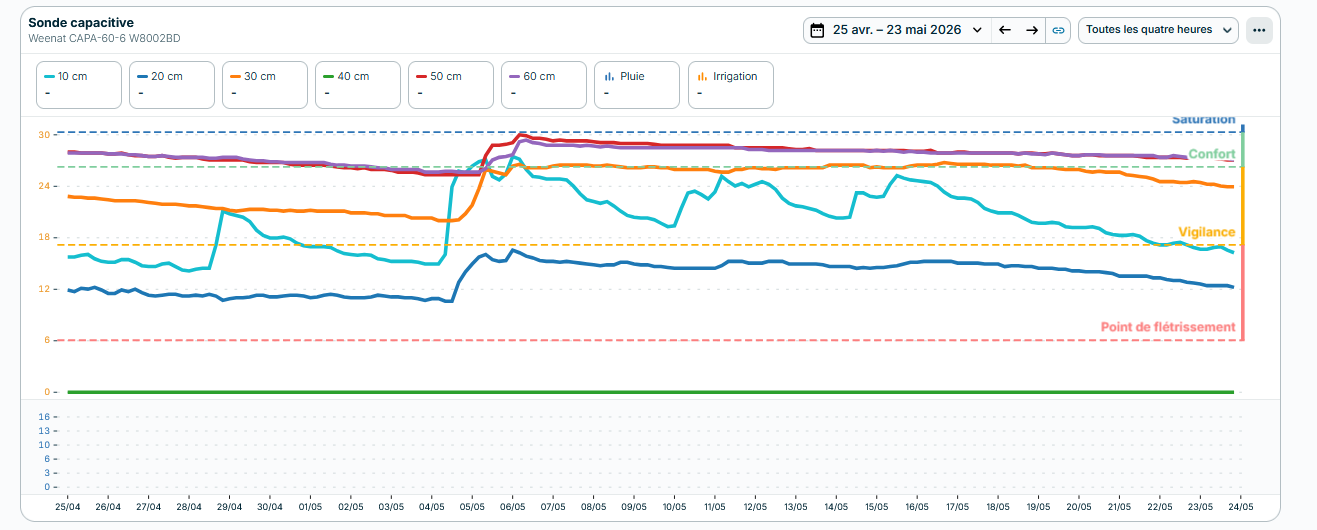Viewport: 1317px width, 530px height.
Task: Toggle the 20 cm depth series
Action: tap(172, 85)
